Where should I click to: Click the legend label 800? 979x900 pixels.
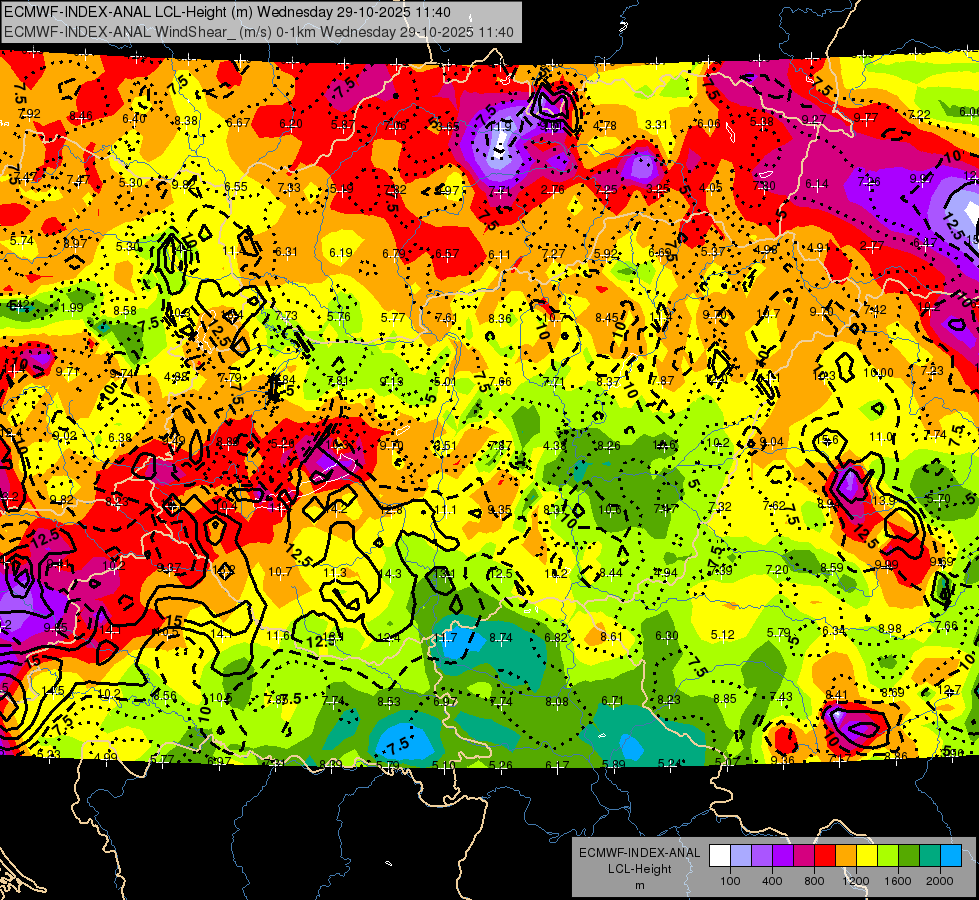click(814, 881)
